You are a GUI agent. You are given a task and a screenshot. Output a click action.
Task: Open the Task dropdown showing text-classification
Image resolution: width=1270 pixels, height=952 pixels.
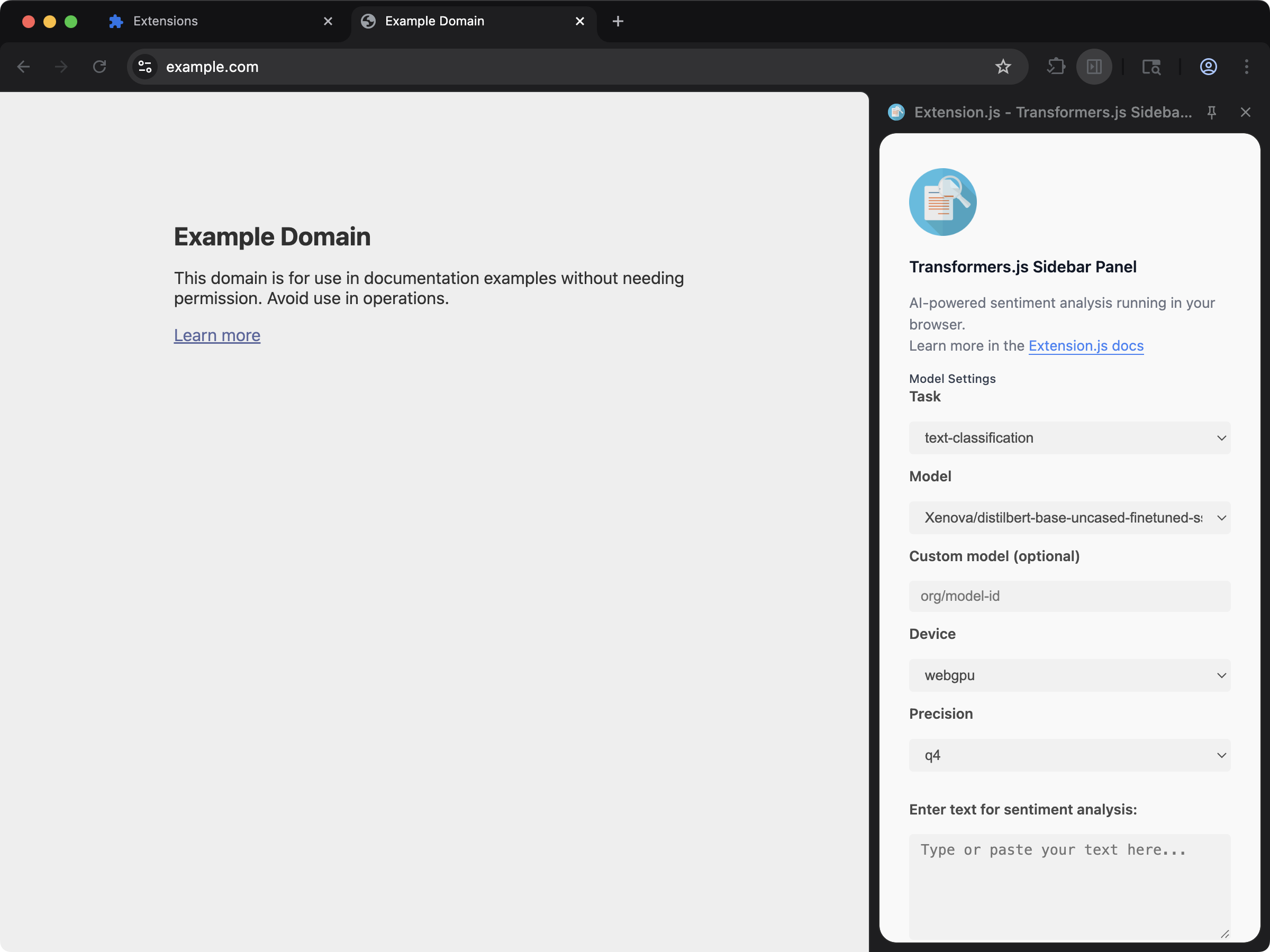pos(1069,438)
